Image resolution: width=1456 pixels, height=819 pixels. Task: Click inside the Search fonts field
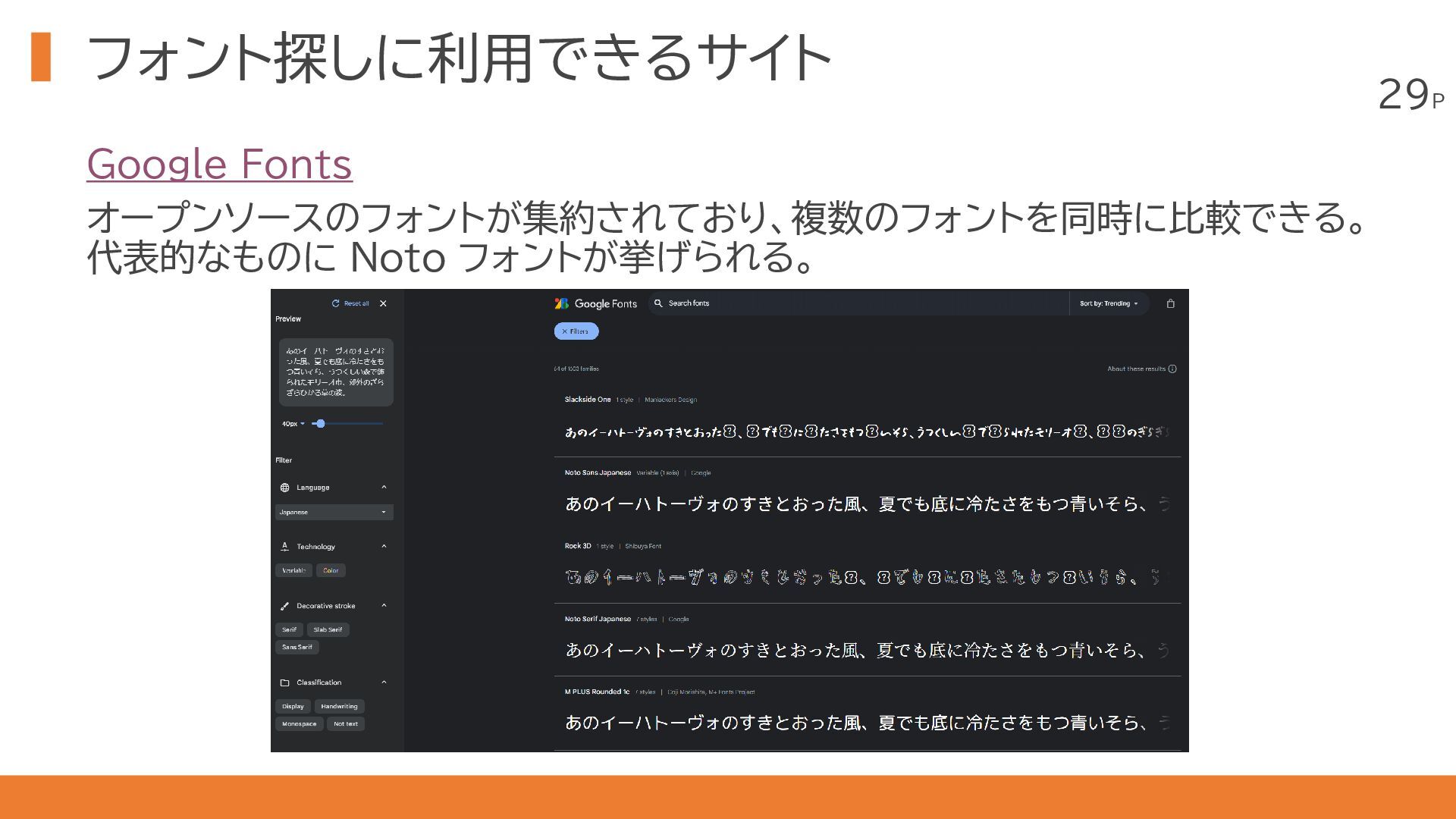[857, 303]
